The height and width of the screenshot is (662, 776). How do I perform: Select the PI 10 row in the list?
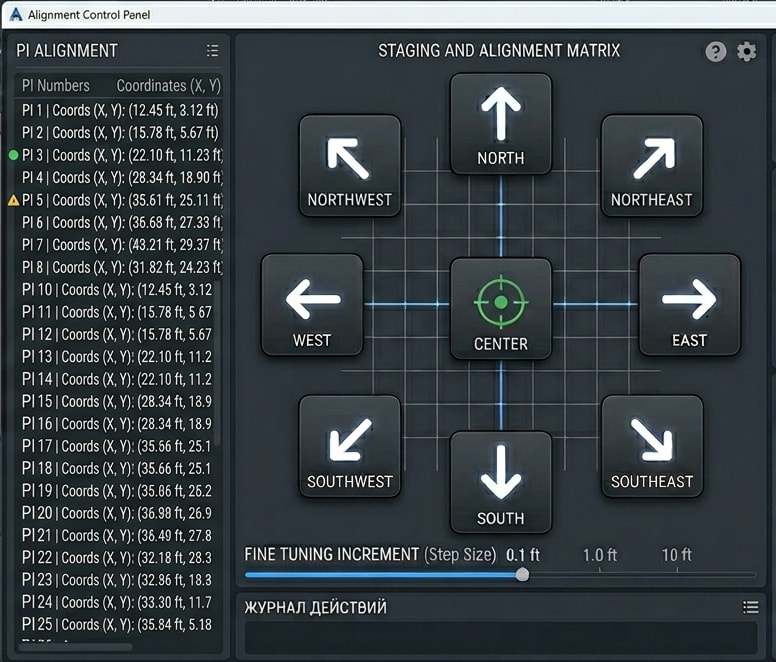[115, 290]
